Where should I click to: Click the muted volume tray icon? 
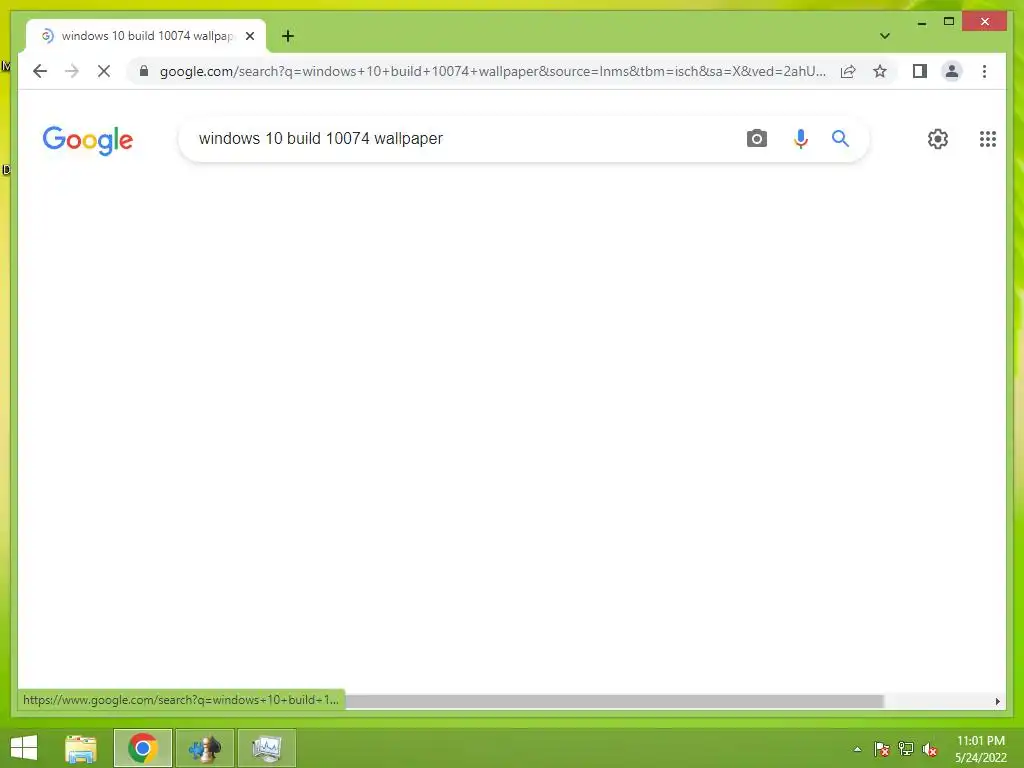pyautogui.click(x=929, y=749)
